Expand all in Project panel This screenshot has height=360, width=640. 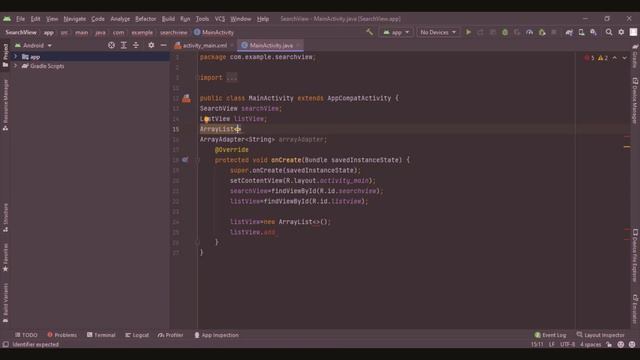click(124, 45)
